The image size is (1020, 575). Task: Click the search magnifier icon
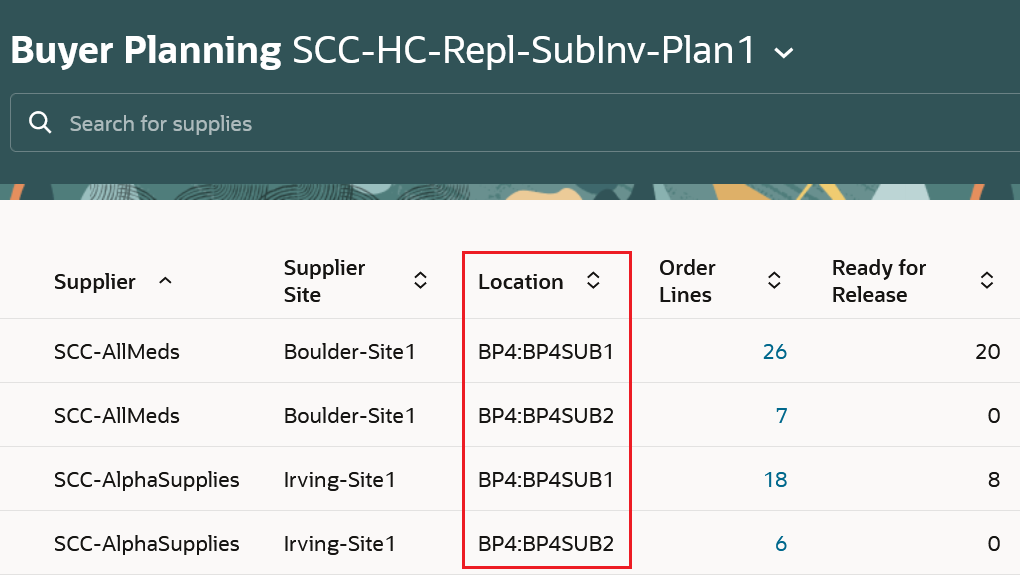[x=40, y=123]
